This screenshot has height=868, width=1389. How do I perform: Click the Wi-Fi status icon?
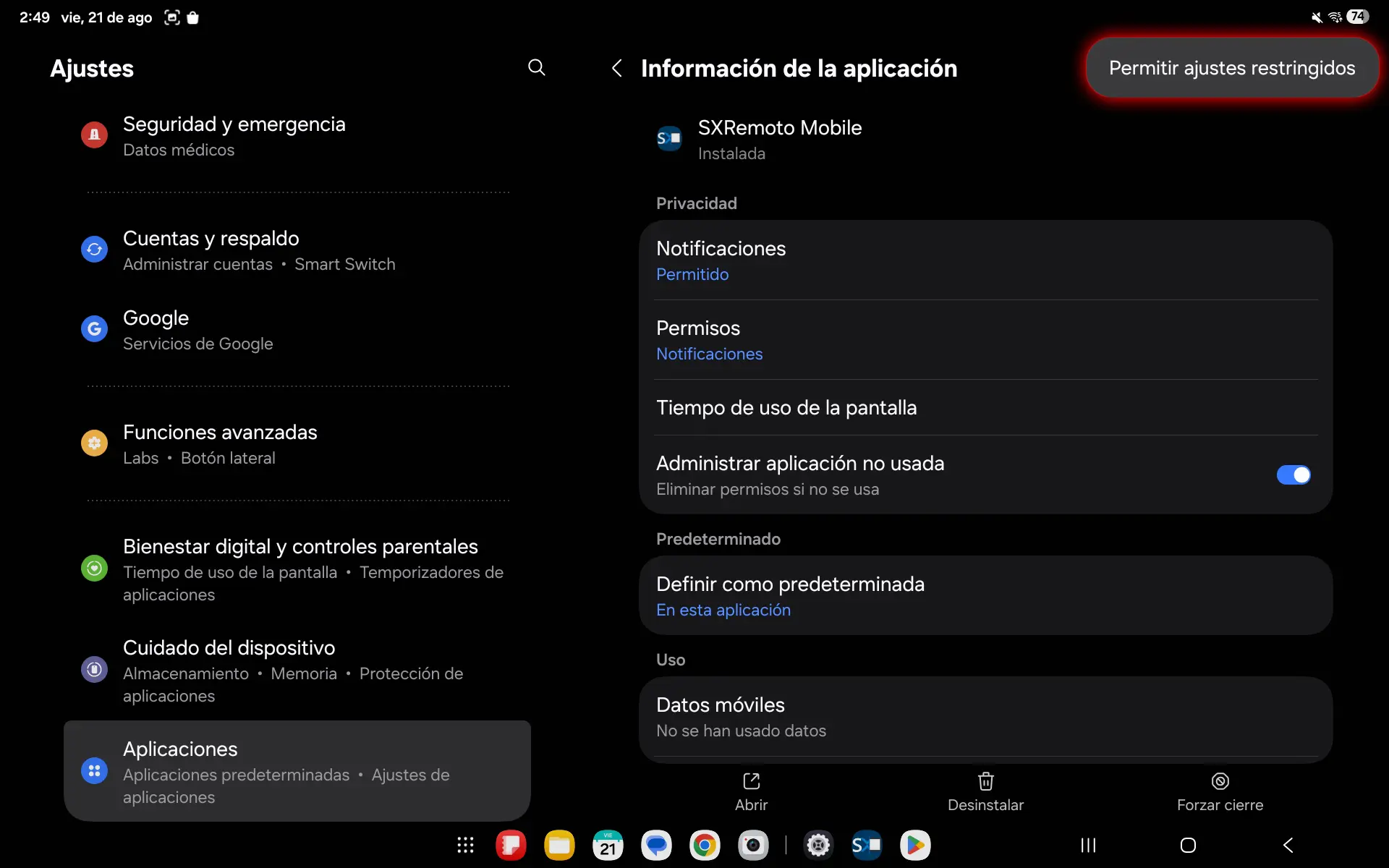pyautogui.click(x=1335, y=17)
